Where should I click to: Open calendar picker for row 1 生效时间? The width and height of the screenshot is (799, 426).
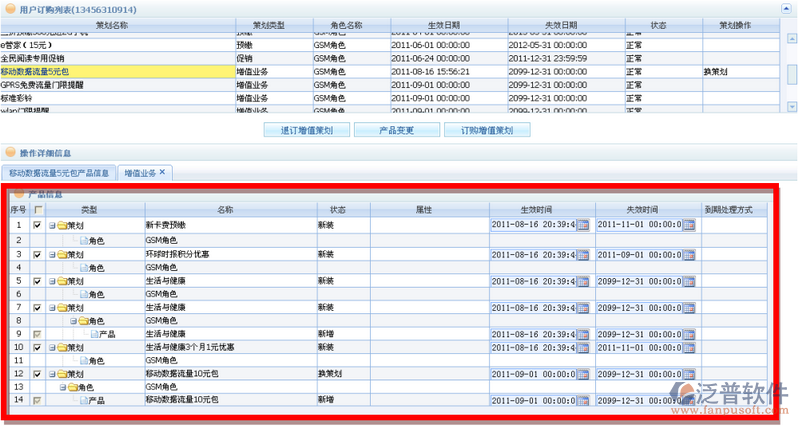pos(583,225)
